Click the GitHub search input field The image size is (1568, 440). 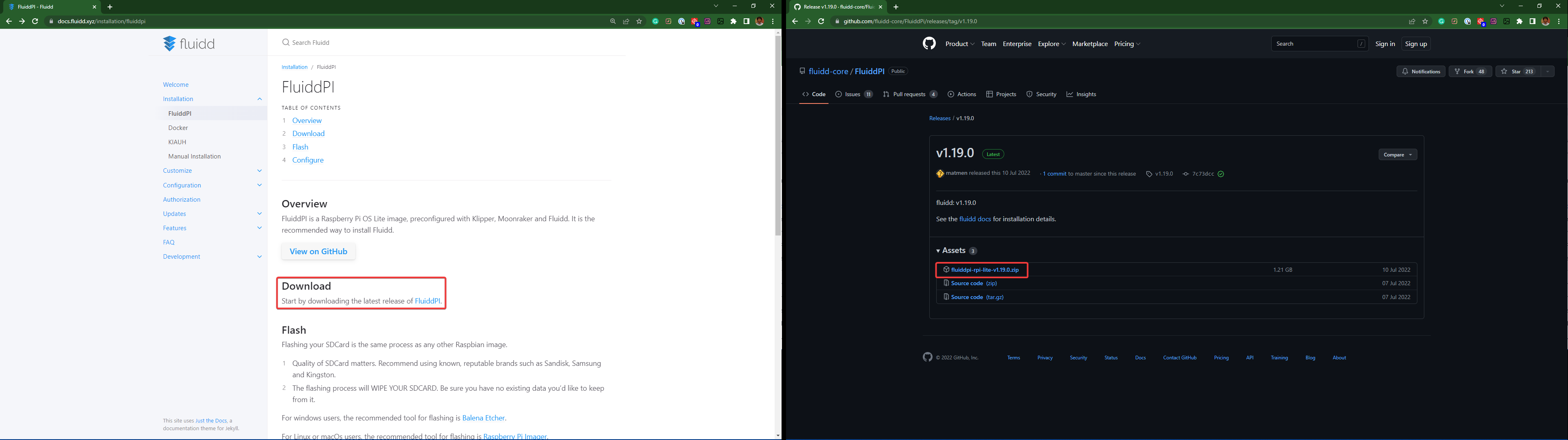coord(1320,44)
